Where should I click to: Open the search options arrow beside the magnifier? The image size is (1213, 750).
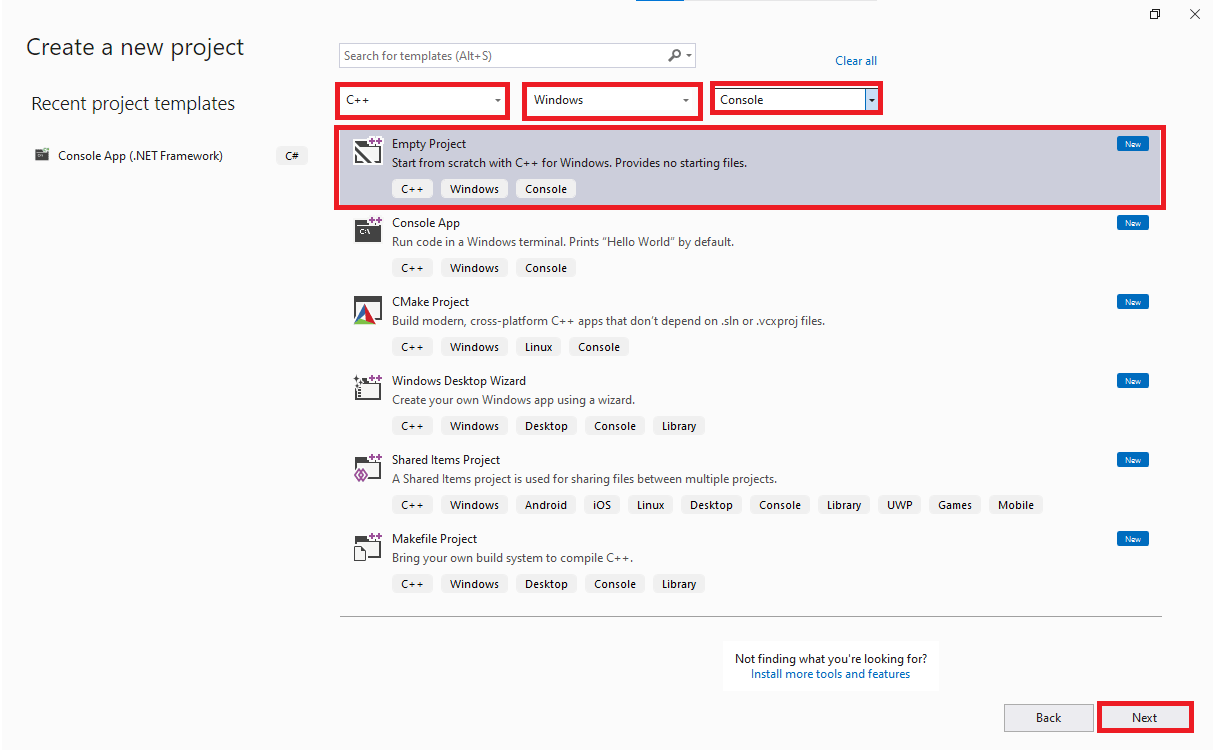[690, 56]
